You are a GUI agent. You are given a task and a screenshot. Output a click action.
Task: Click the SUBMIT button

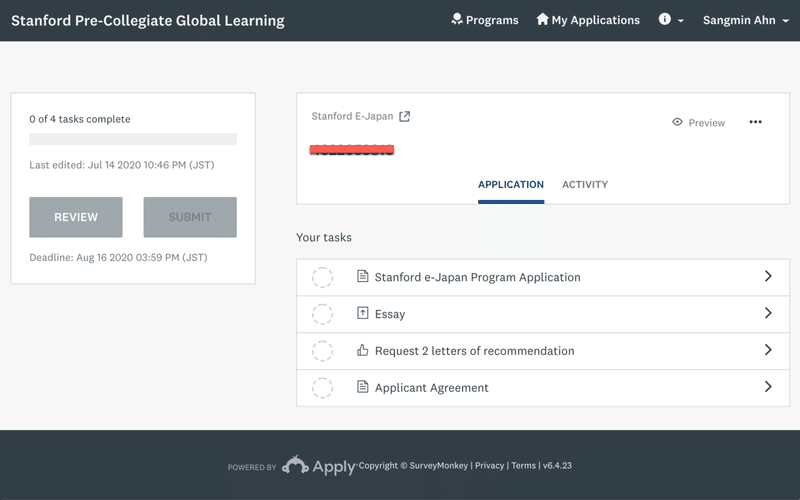coord(190,217)
